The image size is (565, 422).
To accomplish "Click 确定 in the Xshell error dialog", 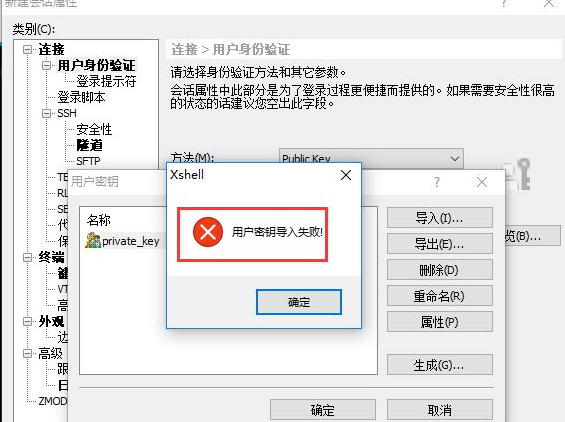I will pos(299,302).
